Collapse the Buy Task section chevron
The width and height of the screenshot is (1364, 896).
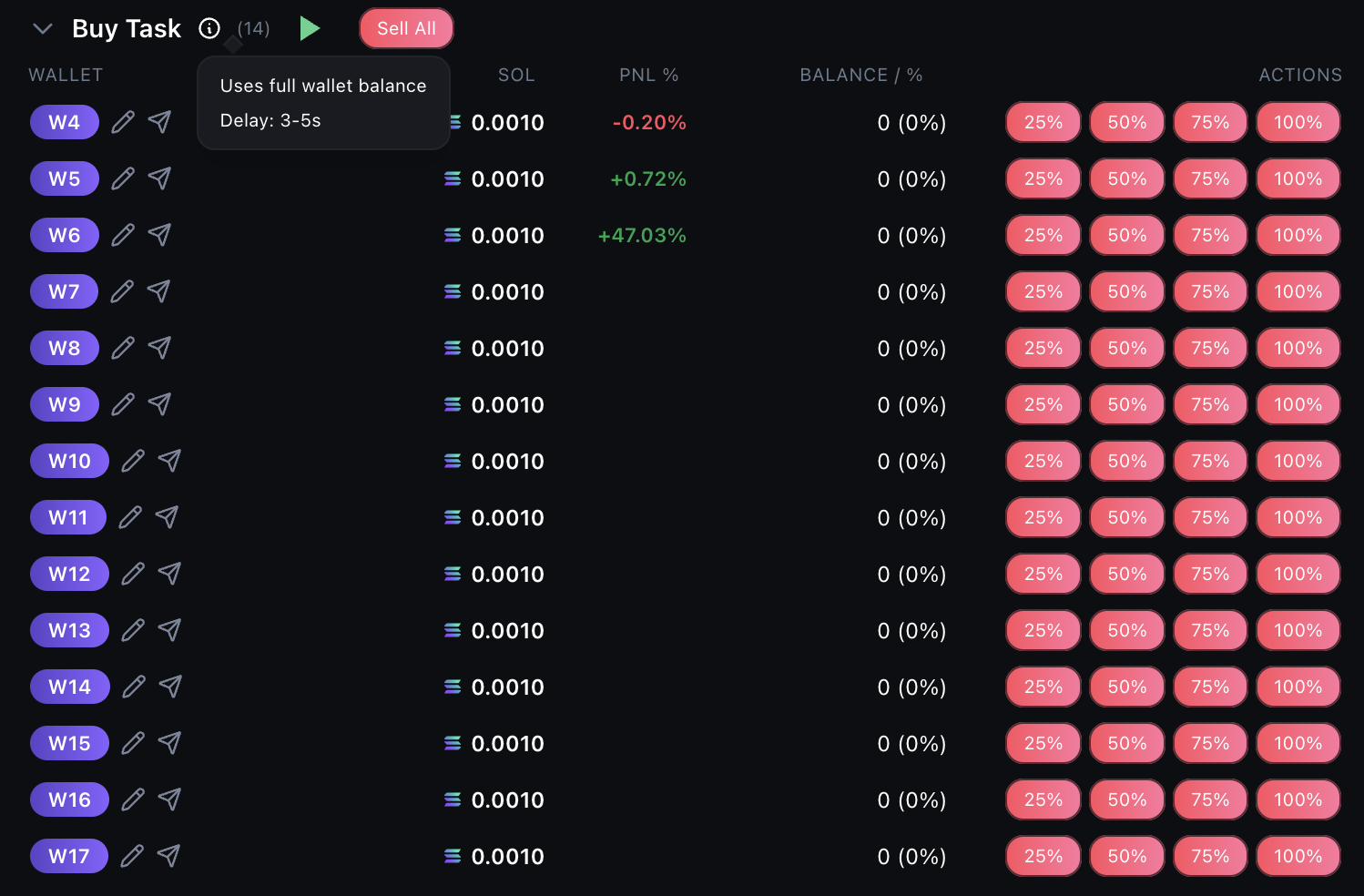43,28
